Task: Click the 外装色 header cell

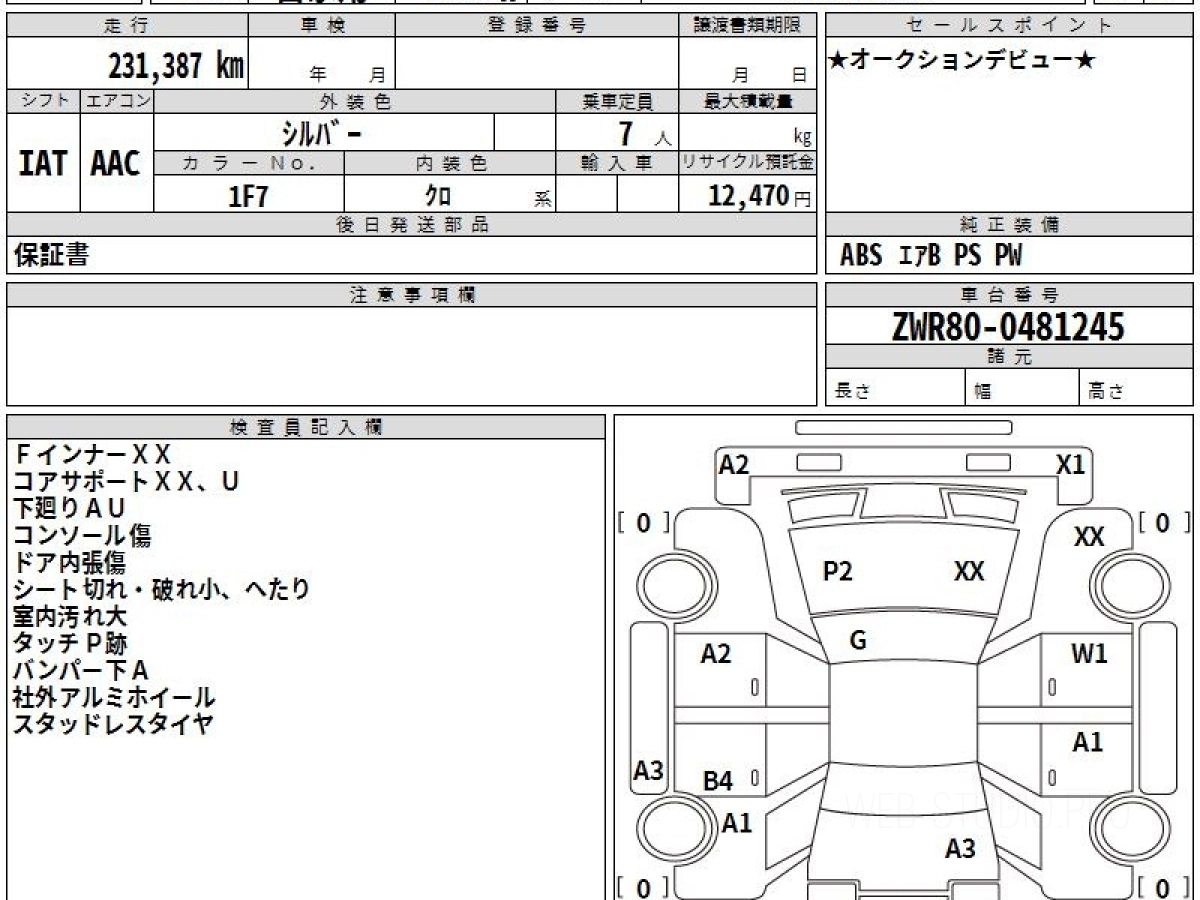Action: click(355, 101)
